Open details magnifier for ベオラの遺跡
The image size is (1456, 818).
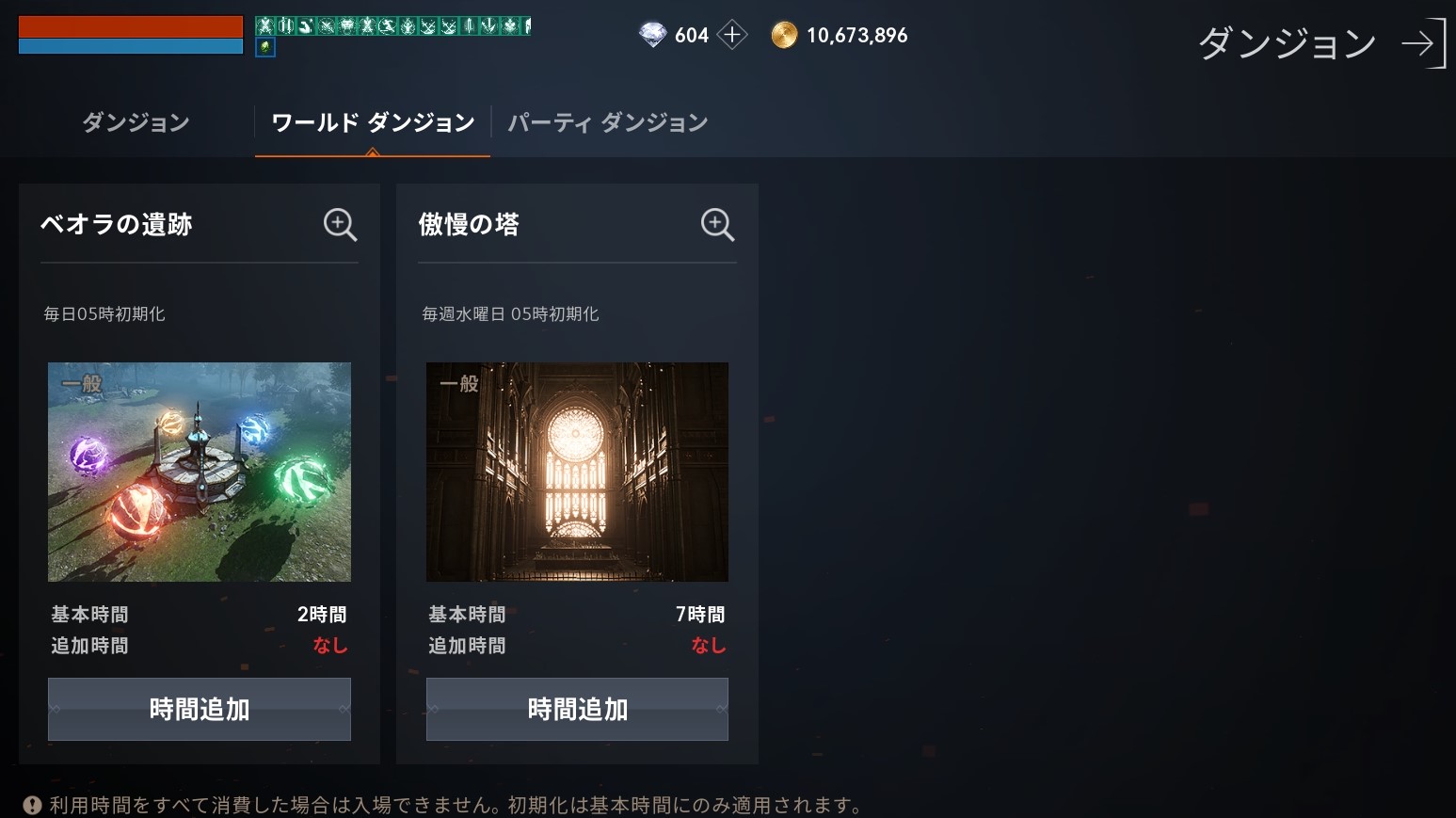click(340, 224)
